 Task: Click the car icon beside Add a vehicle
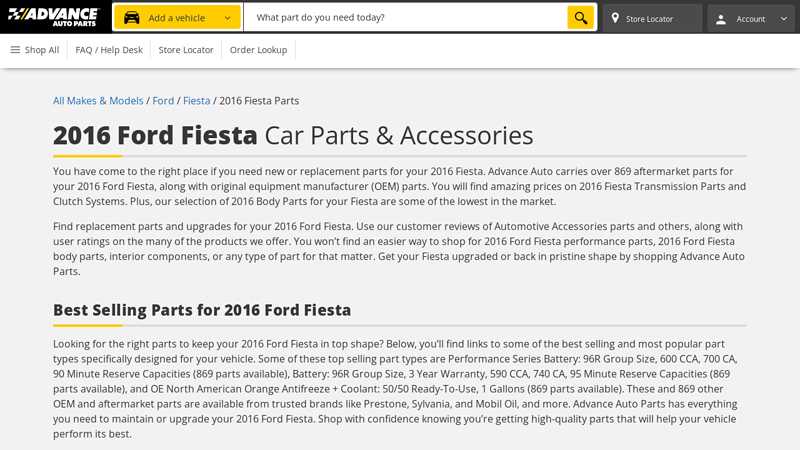(x=131, y=18)
